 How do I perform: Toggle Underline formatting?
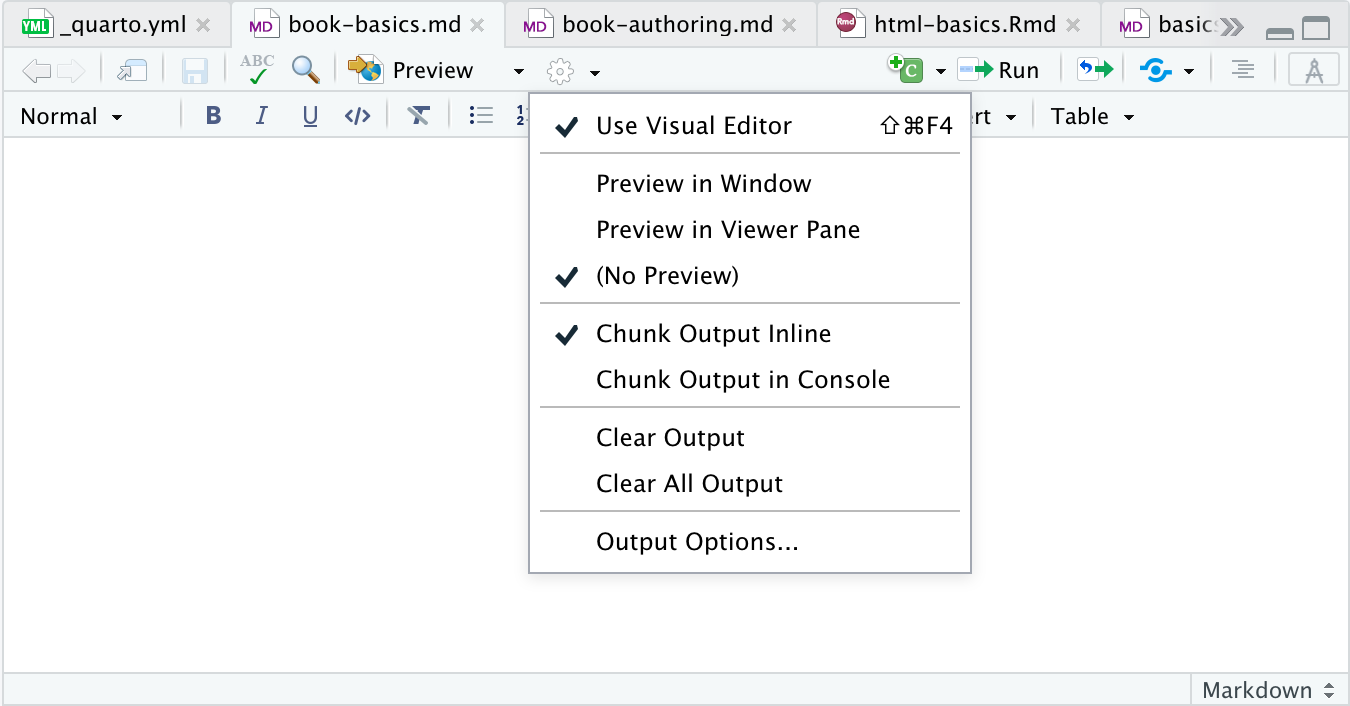pyautogui.click(x=310, y=116)
